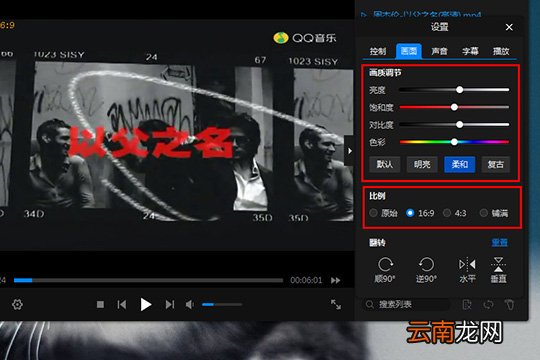Select the 原始 aspect ratio
This screenshot has height=360, width=540.
(383, 213)
